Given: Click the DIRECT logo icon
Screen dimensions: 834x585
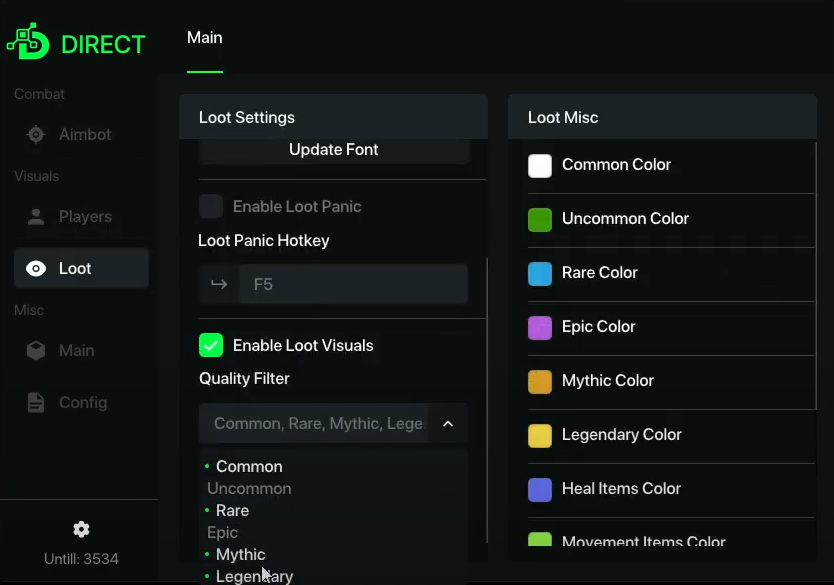Looking at the screenshot, I should (28, 41).
